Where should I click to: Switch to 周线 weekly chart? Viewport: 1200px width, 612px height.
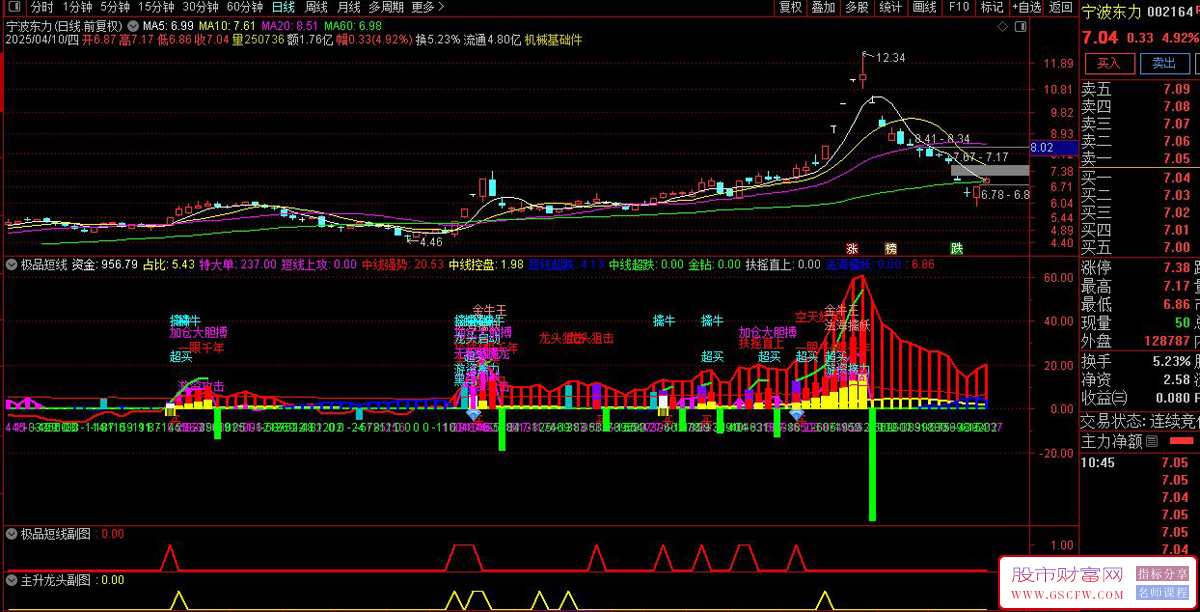(317, 7)
